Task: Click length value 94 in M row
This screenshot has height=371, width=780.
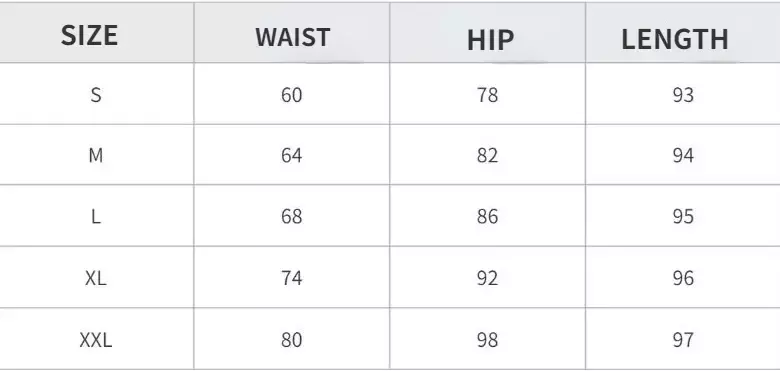Action: [683, 156]
